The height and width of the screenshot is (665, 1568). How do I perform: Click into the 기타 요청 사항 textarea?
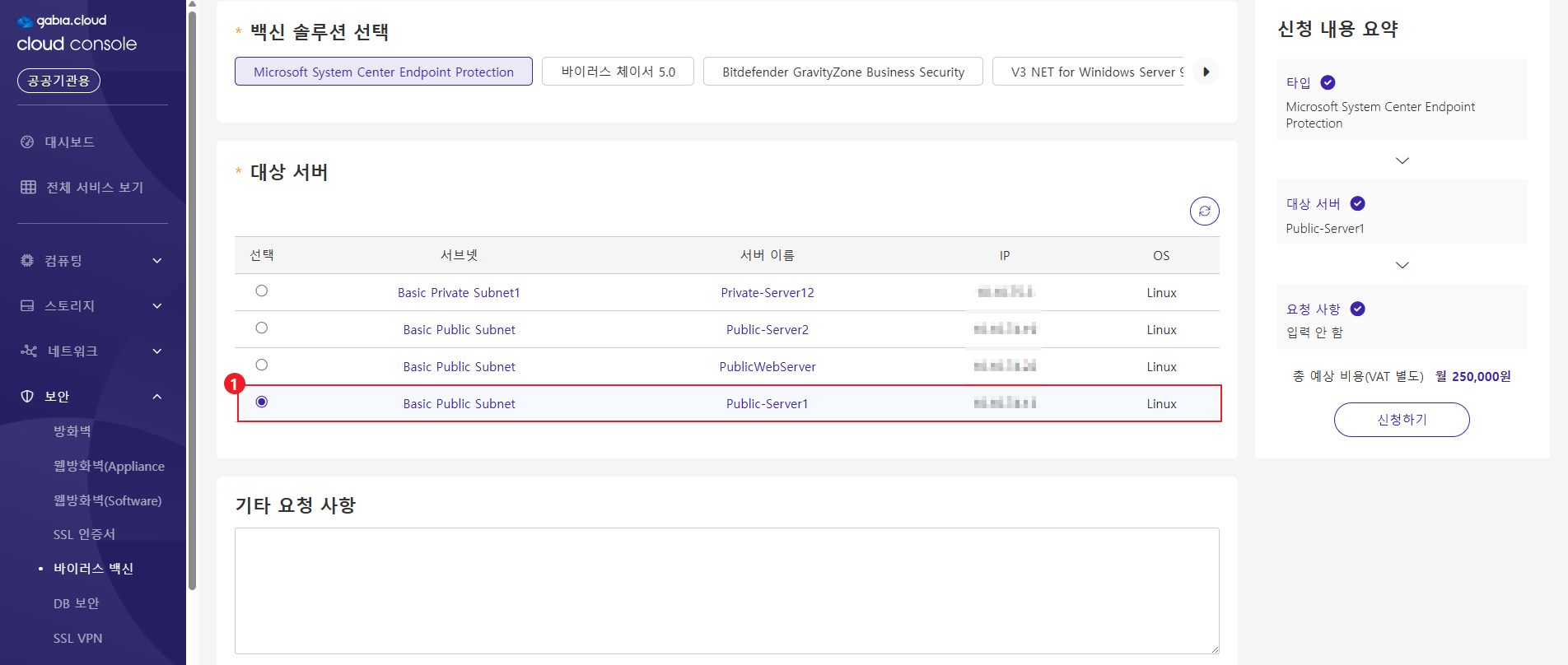click(x=727, y=591)
